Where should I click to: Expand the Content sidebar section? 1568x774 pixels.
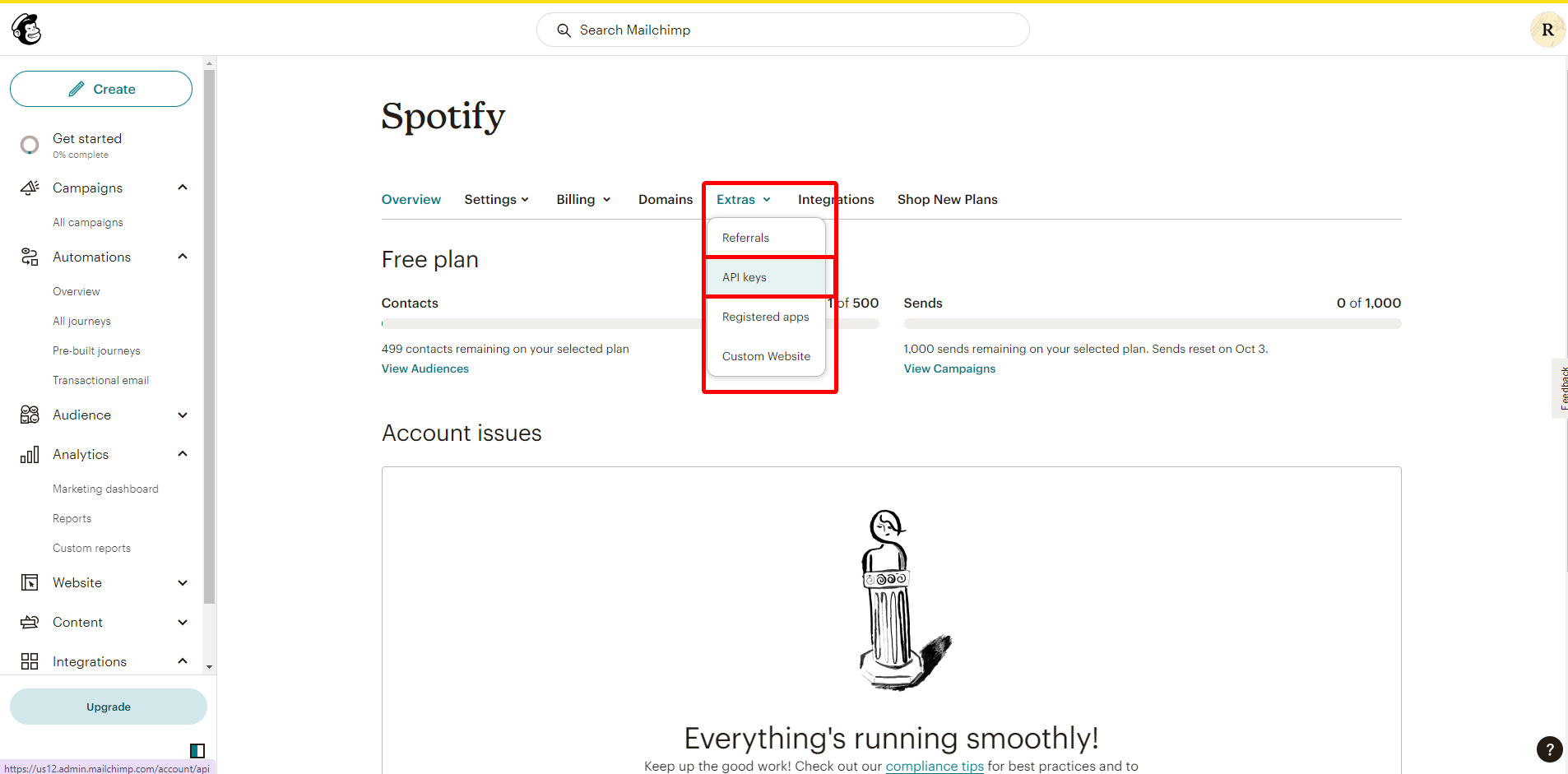click(183, 622)
